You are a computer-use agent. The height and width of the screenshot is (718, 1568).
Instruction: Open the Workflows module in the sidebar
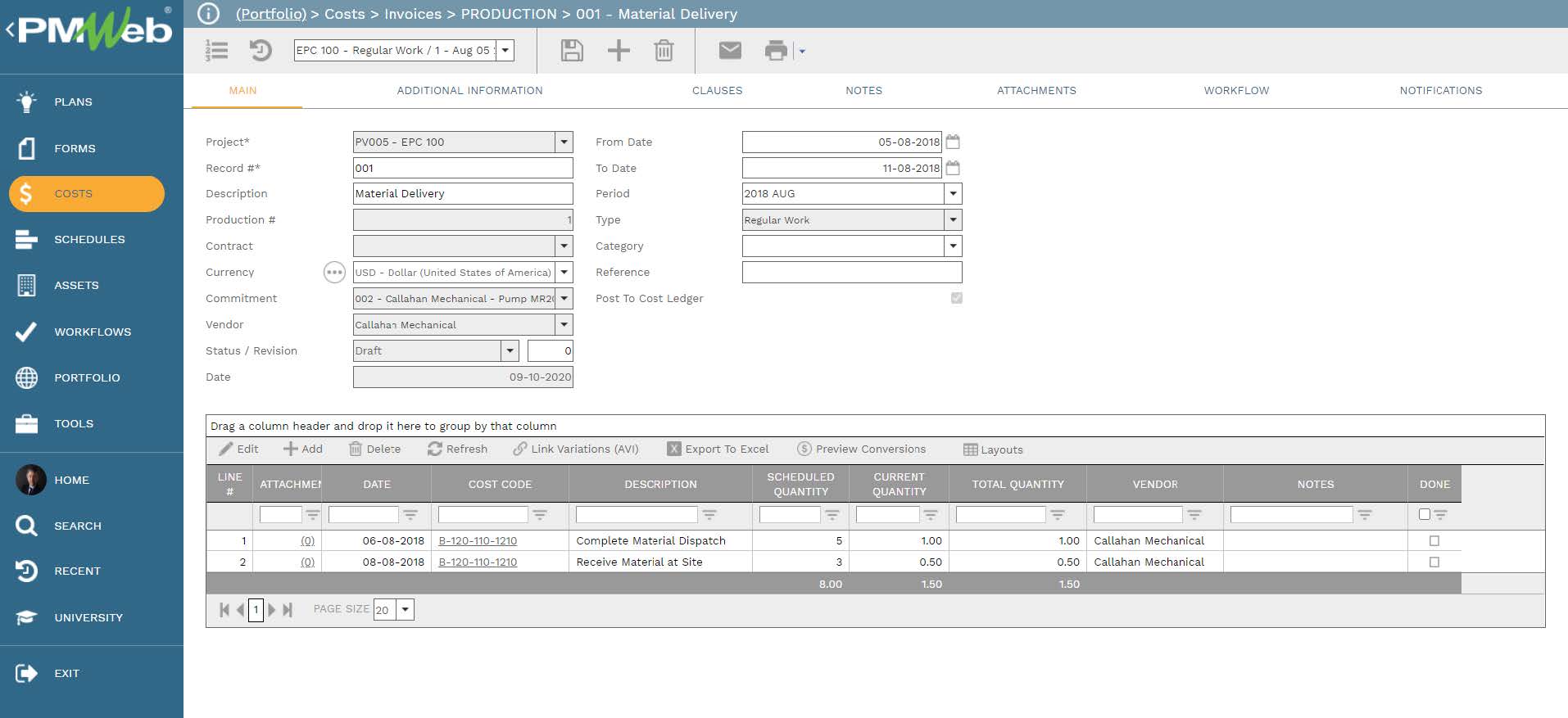[x=93, y=332]
